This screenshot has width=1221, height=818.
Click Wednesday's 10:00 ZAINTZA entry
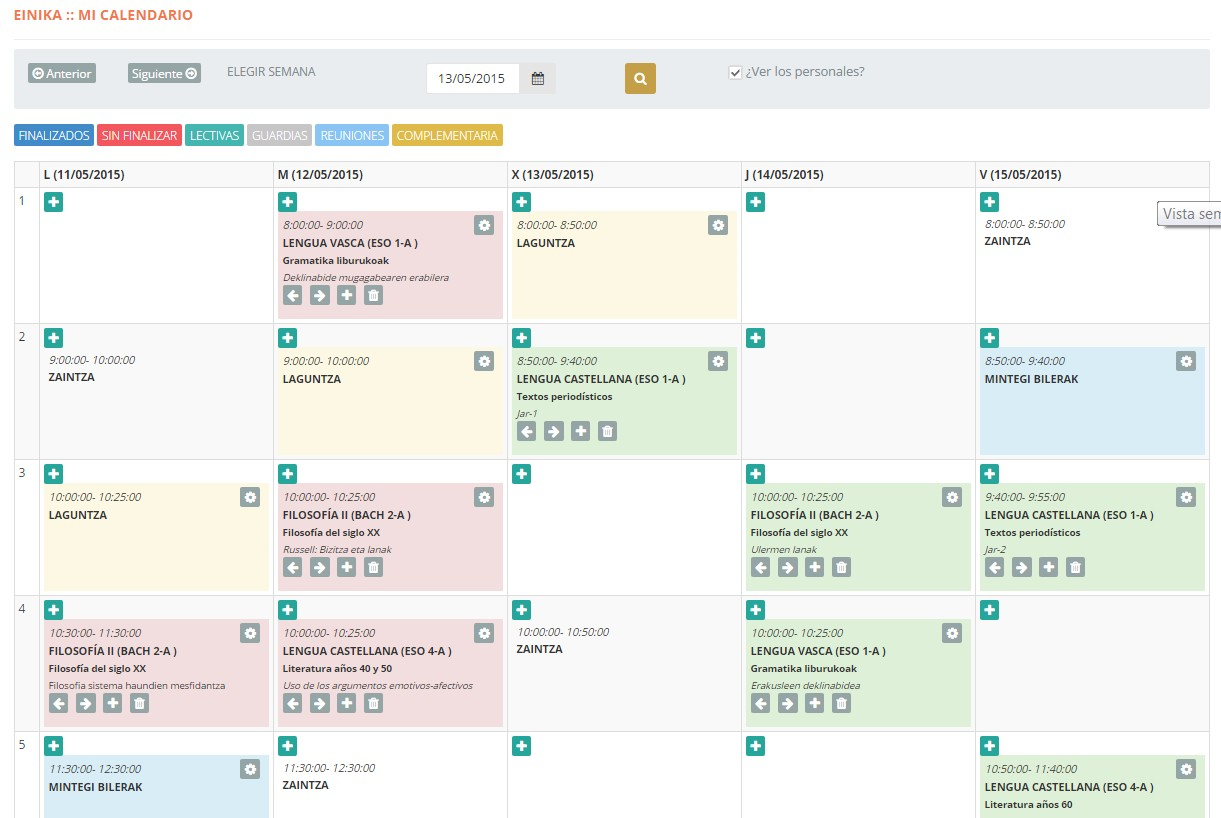point(539,649)
